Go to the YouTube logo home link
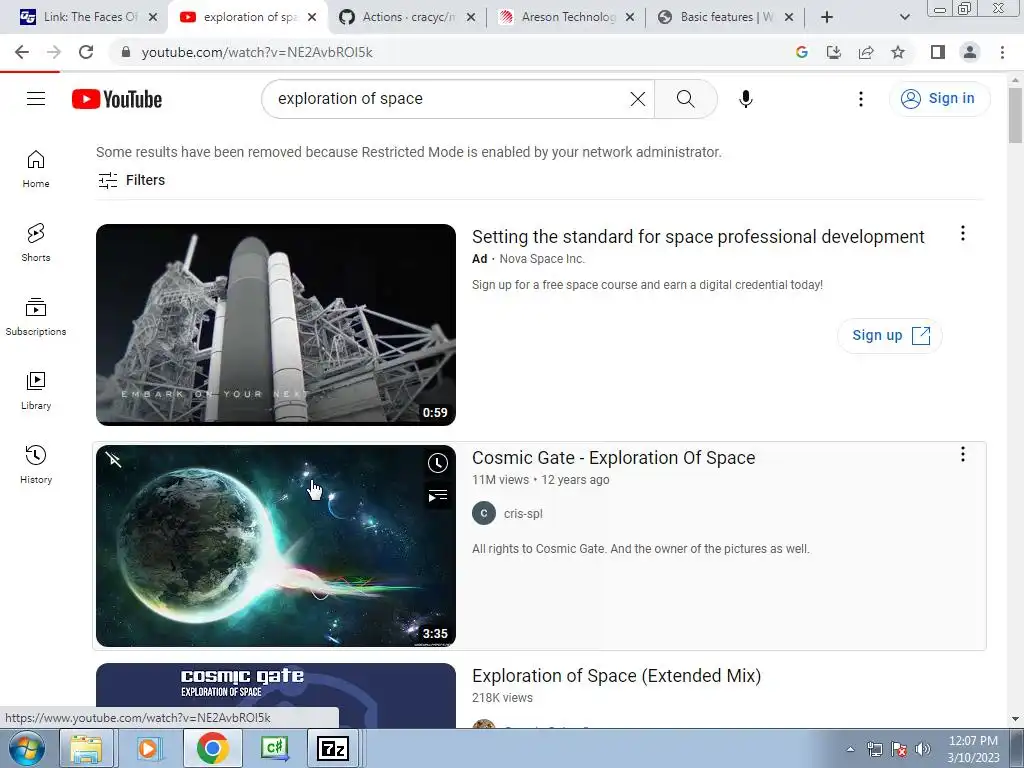The width and height of the screenshot is (1024, 768). coord(117,99)
